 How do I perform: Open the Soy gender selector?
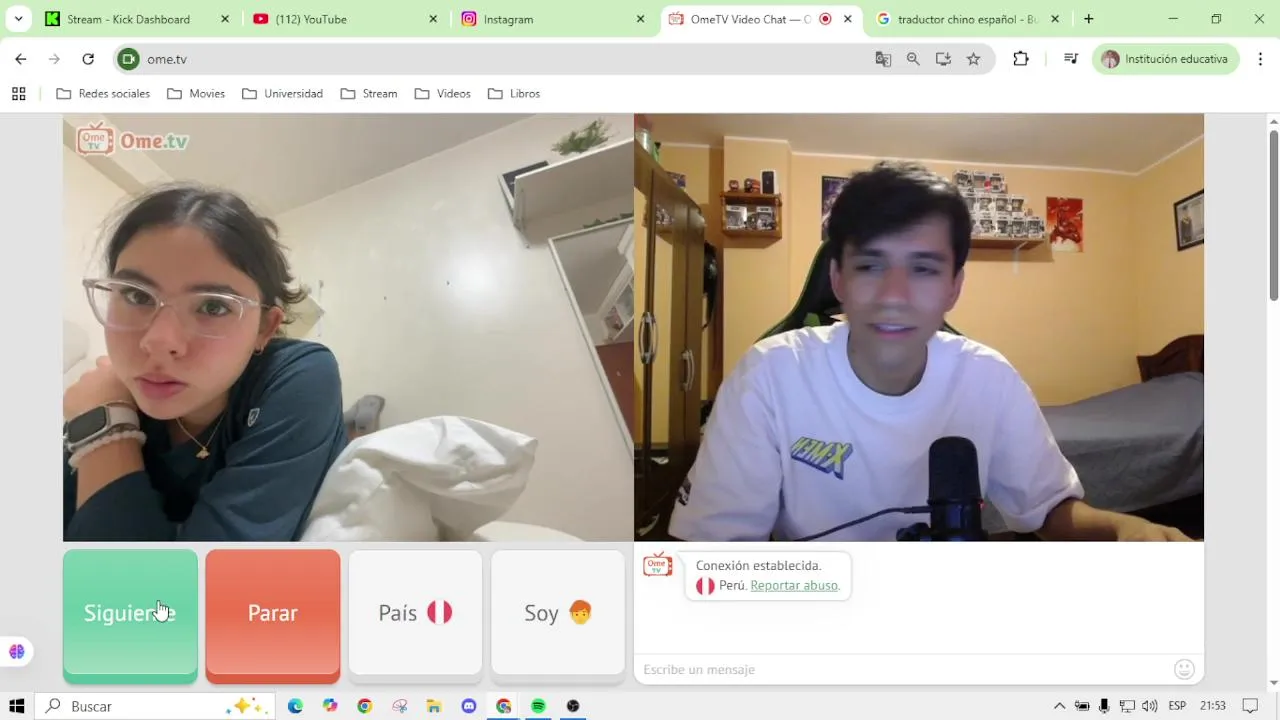(558, 613)
